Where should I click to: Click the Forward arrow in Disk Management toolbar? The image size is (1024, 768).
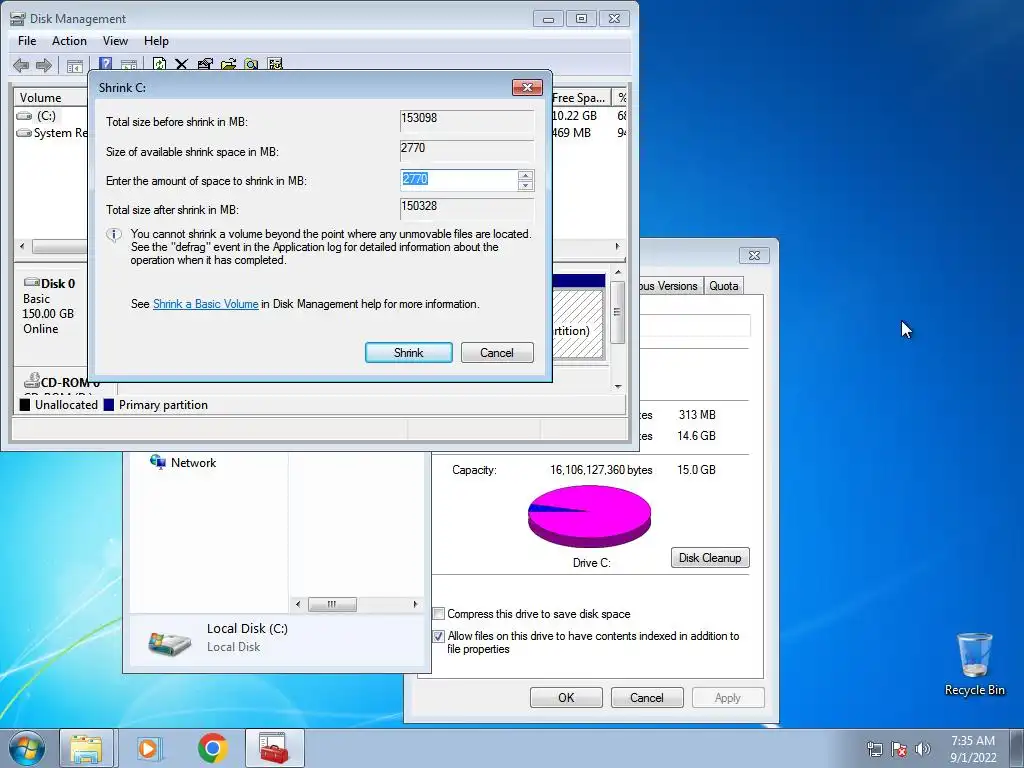pos(44,65)
